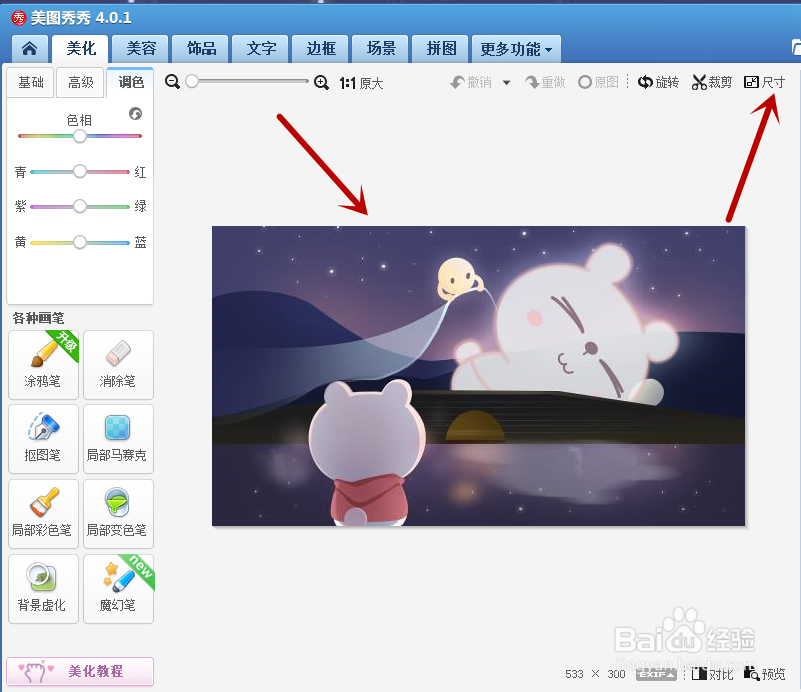Reset the hue with the circular reset icon
The height and width of the screenshot is (692, 801).
click(x=135, y=113)
